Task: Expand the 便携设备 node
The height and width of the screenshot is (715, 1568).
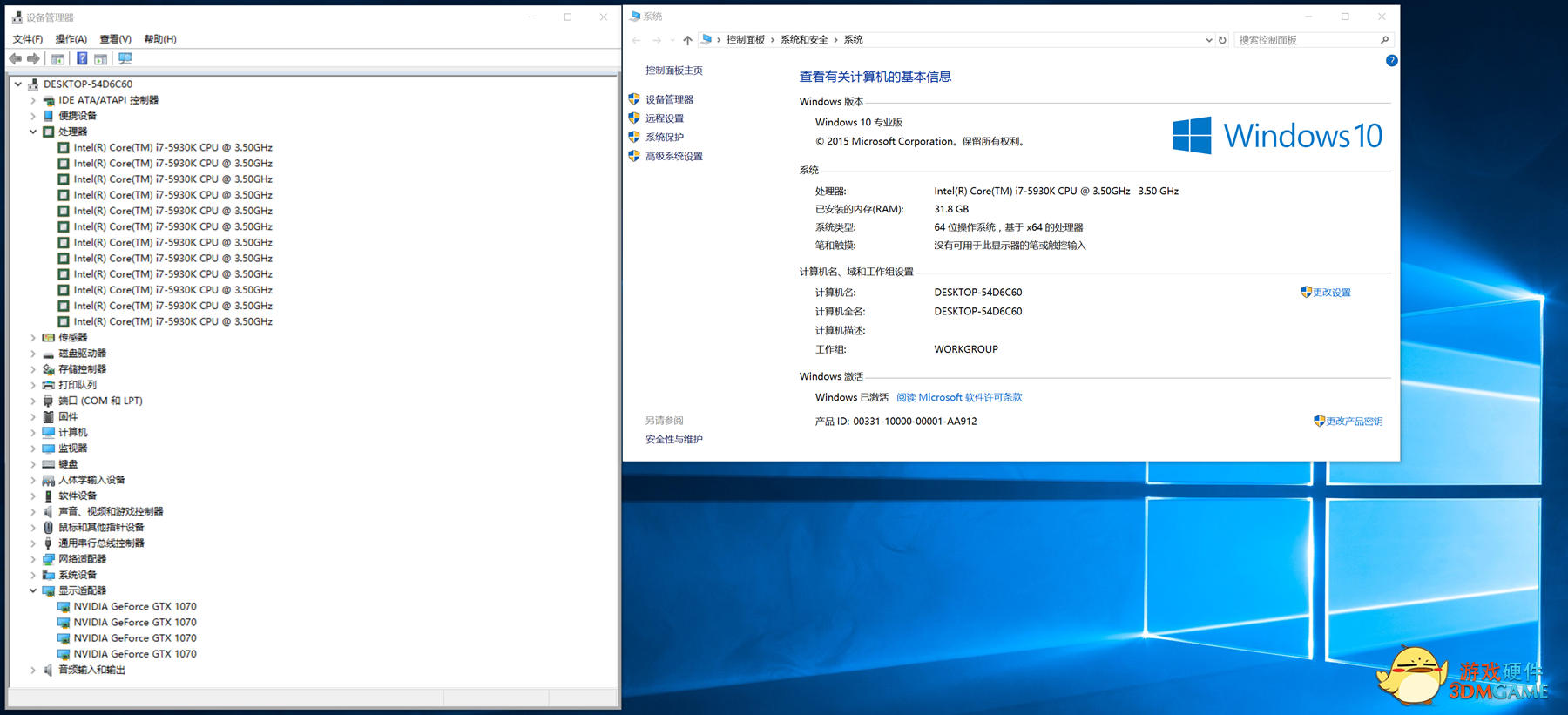Action: pyautogui.click(x=33, y=116)
